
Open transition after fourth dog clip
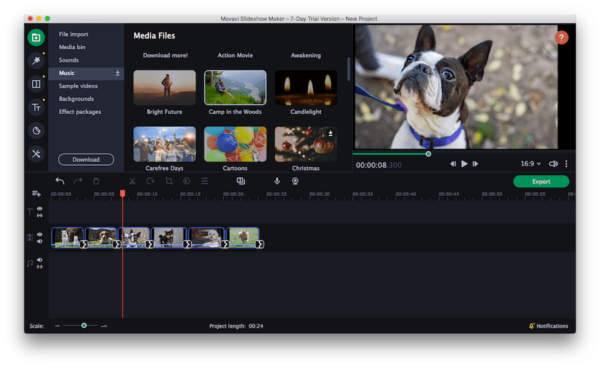[x=187, y=244]
